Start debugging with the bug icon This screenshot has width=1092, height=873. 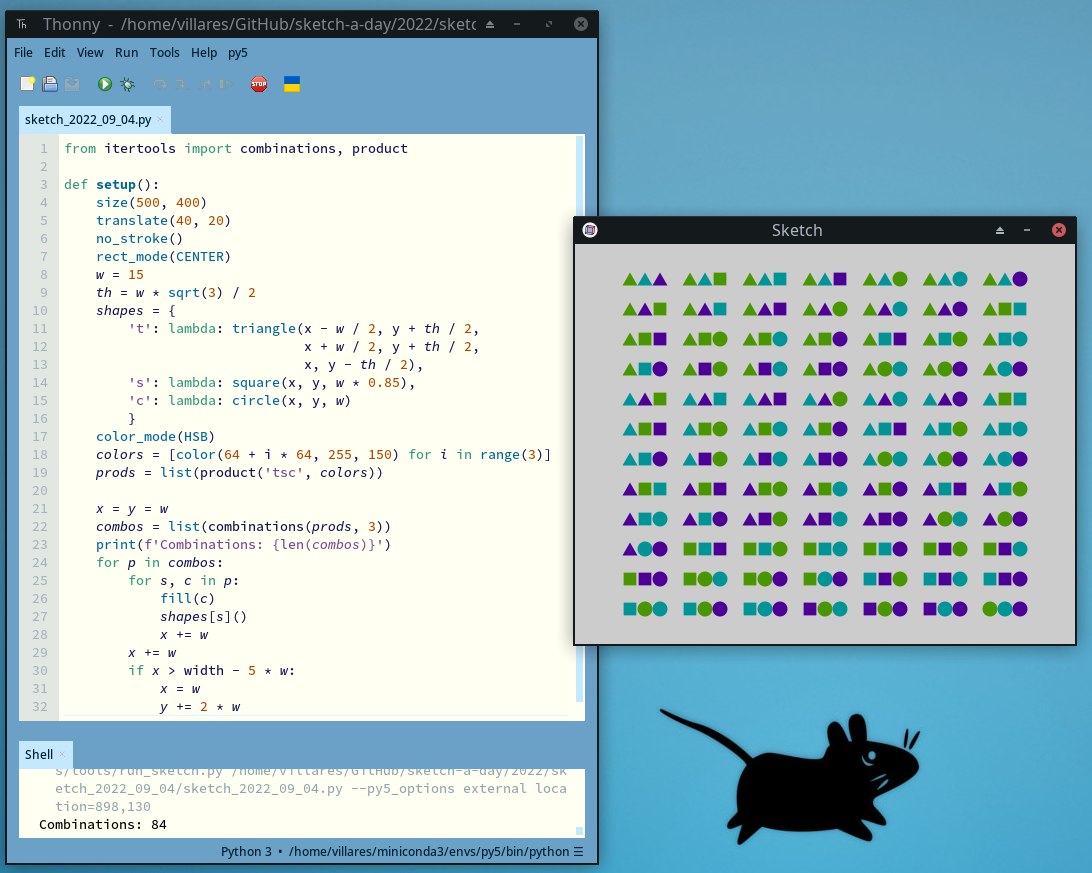(128, 85)
